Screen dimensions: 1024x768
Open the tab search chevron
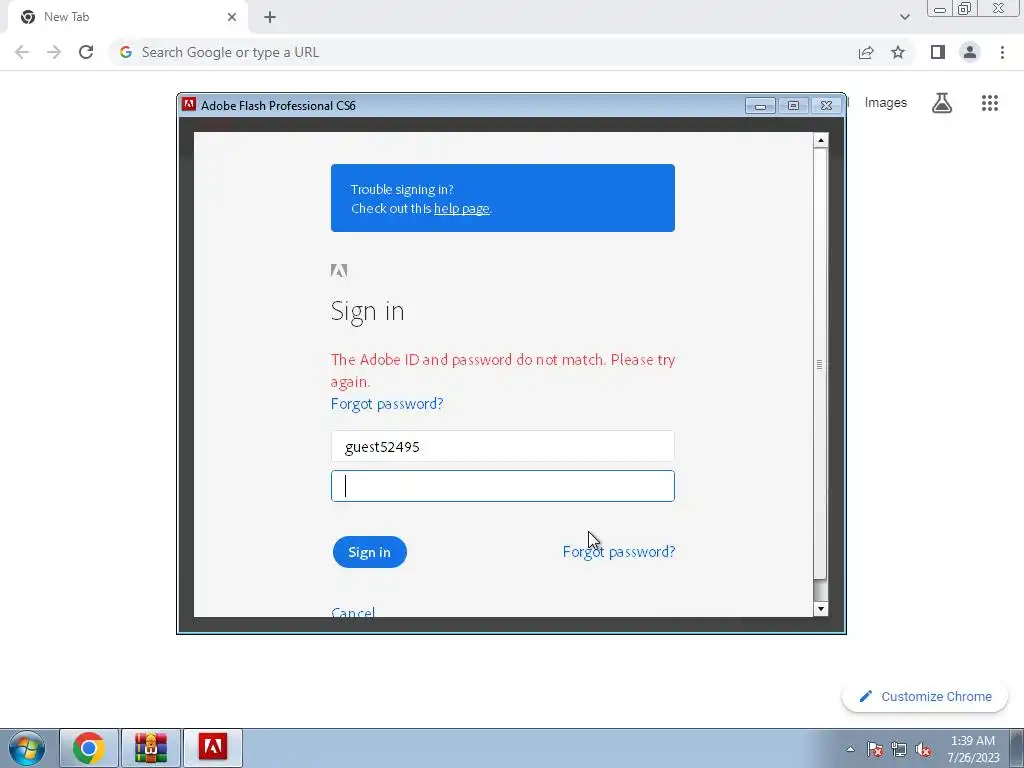[904, 17]
